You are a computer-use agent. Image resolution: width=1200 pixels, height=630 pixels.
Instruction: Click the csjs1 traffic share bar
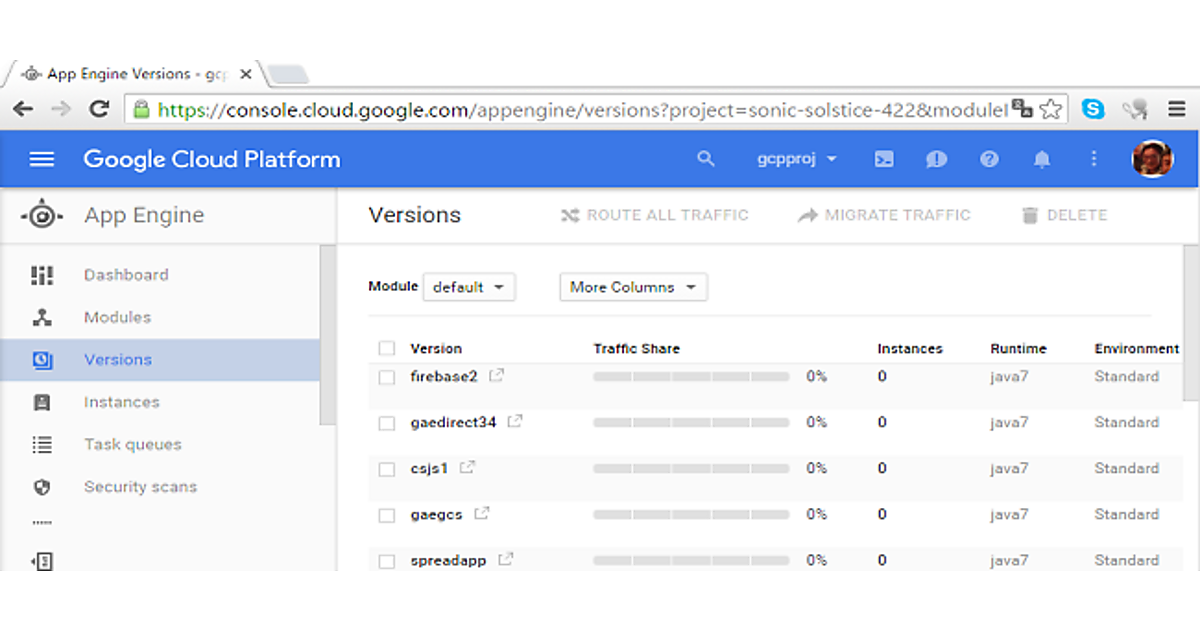coord(691,468)
